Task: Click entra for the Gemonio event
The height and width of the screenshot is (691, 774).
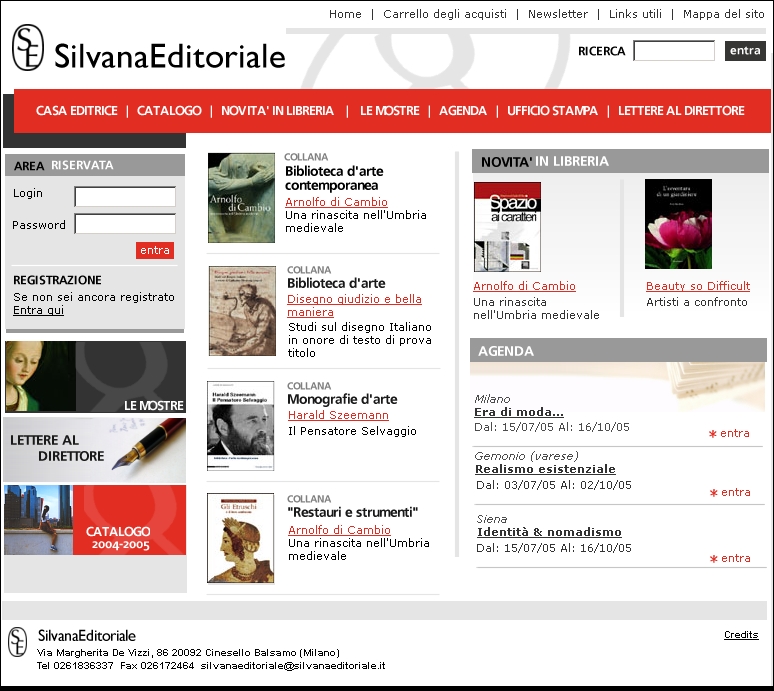Action: (x=731, y=492)
